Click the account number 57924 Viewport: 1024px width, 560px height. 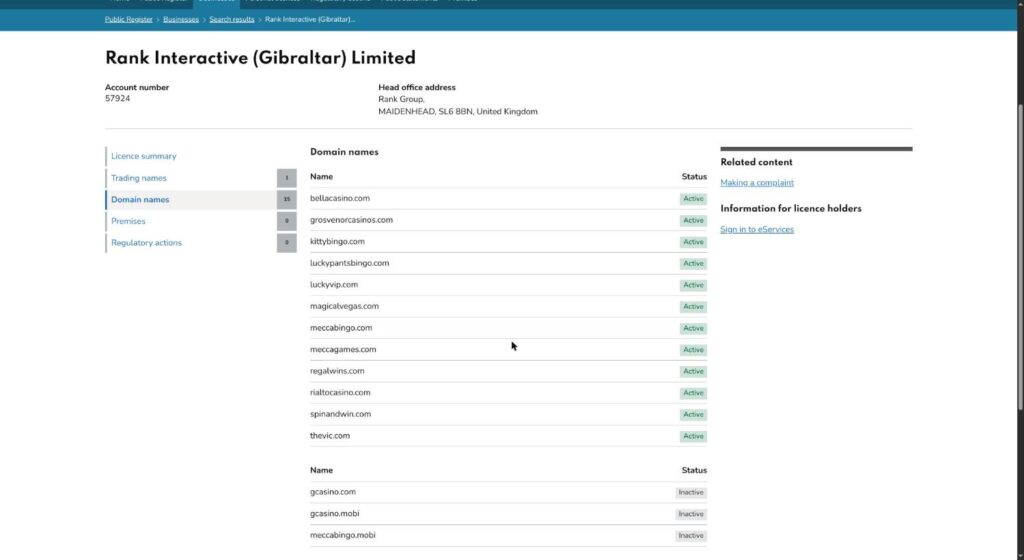coord(118,99)
